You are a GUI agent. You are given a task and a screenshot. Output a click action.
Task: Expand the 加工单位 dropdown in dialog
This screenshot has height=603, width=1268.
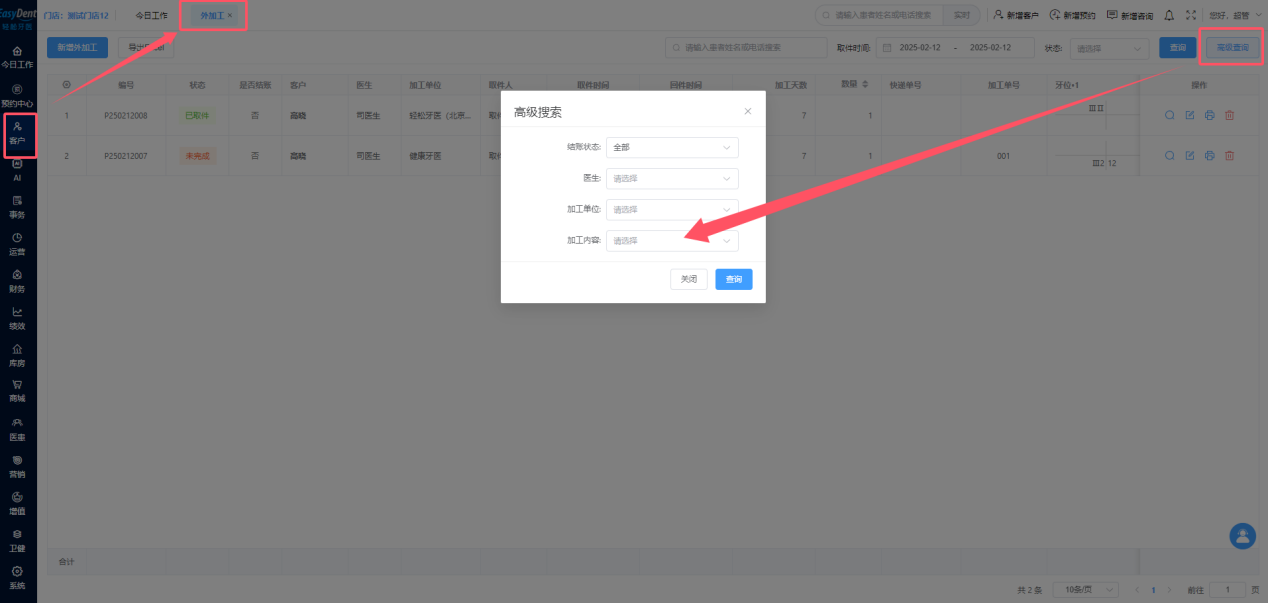(x=672, y=209)
